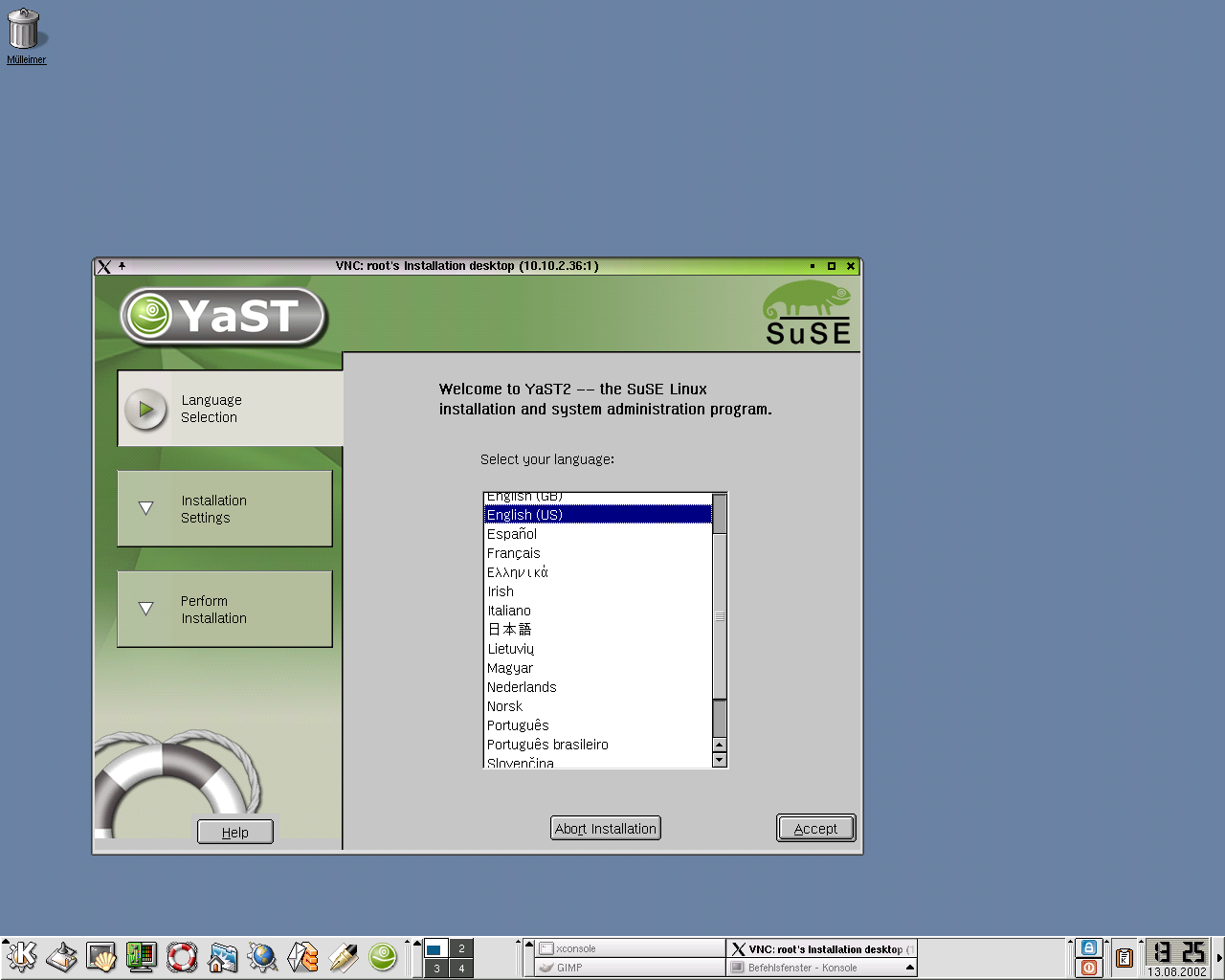
Task: Select the Befehlsfenster - Konsole taskbar entry
Action: point(815,968)
